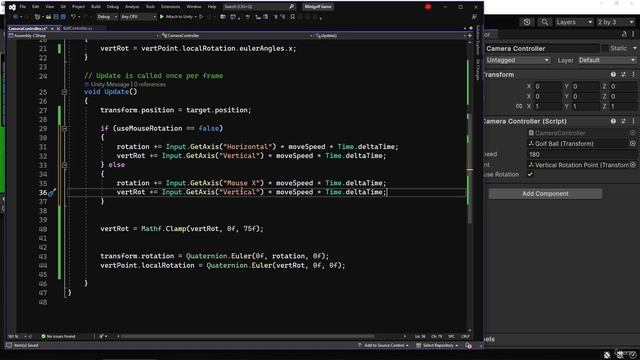This screenshot has height=360, width=640.
Task: Open the Default layer dropdown
Action: coord(607,60)
